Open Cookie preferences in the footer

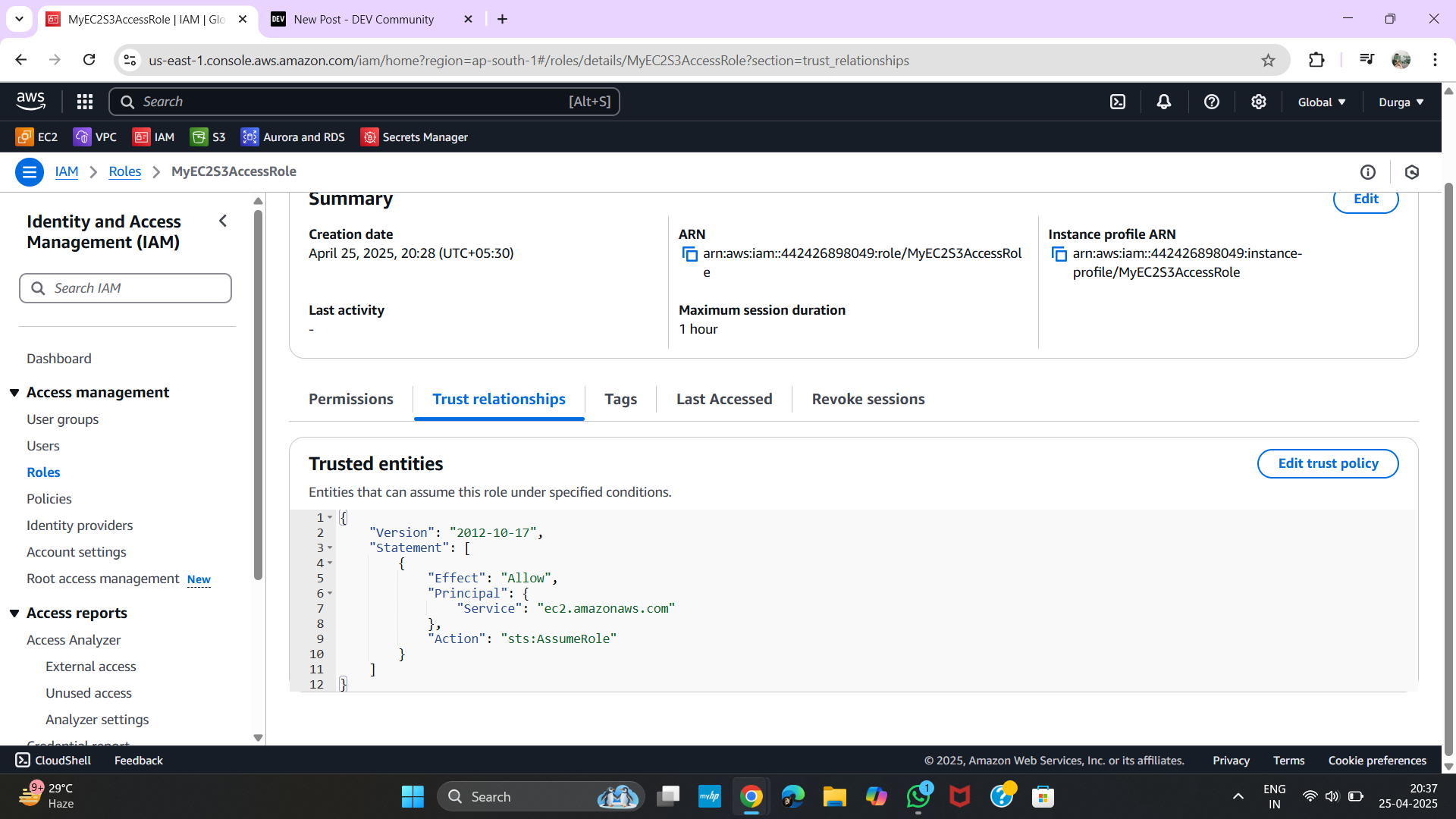(x=1377, y=760)
